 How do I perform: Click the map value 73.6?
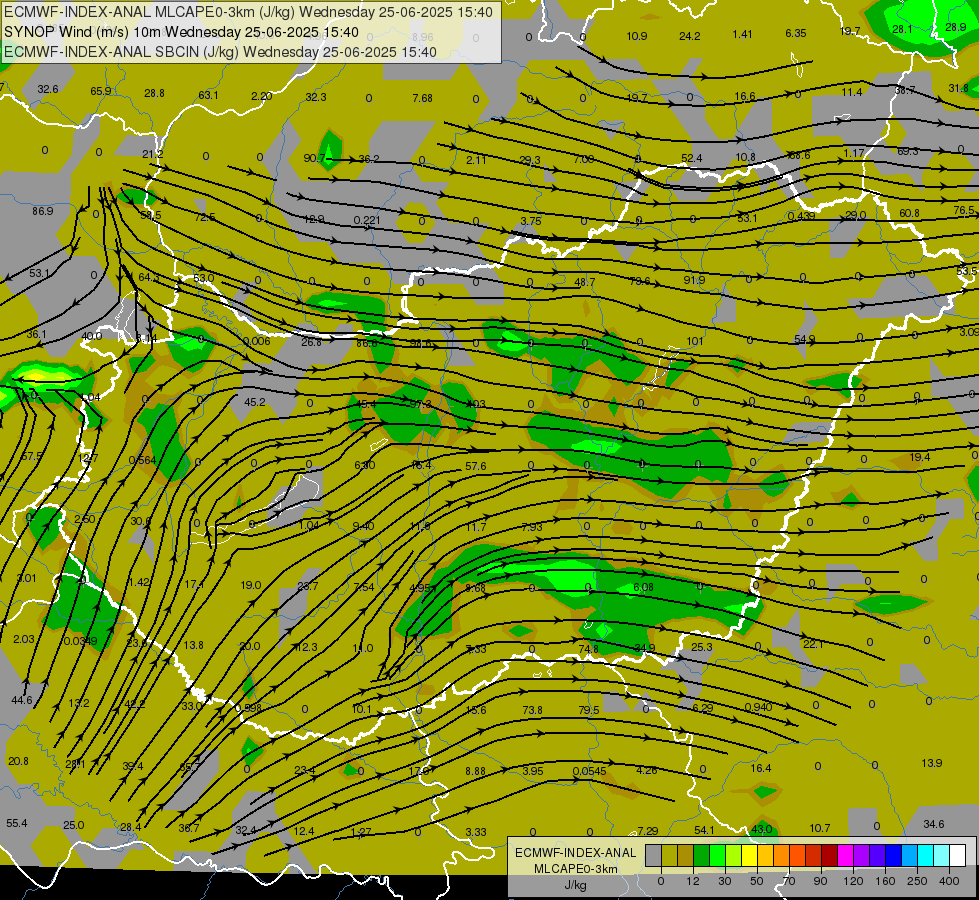click(640, 281)
